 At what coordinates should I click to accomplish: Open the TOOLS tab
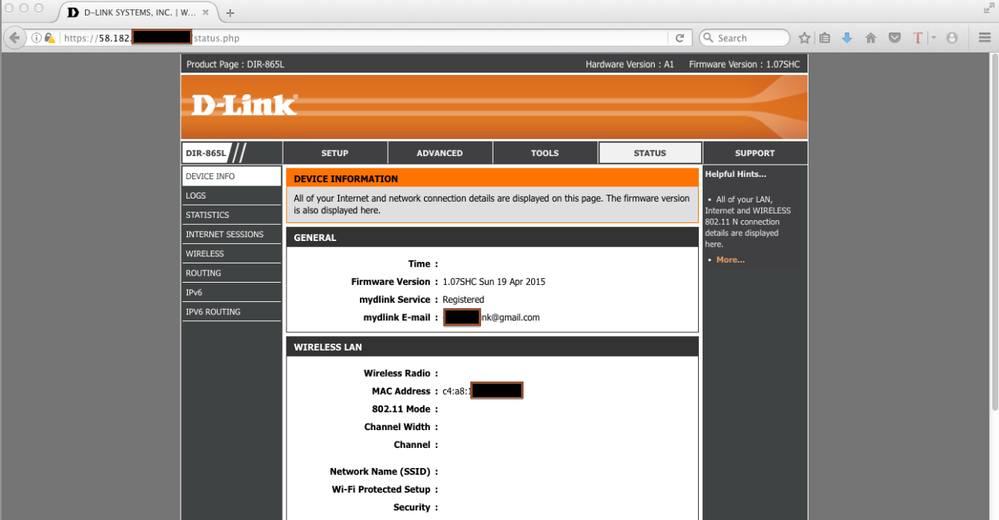545,153
